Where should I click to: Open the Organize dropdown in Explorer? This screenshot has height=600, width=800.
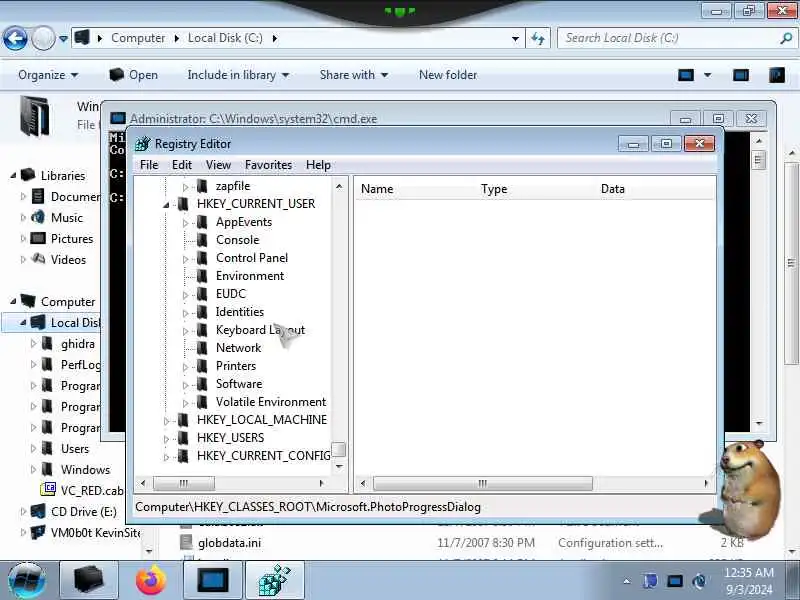pyautogui.click(x=48, y=75)
